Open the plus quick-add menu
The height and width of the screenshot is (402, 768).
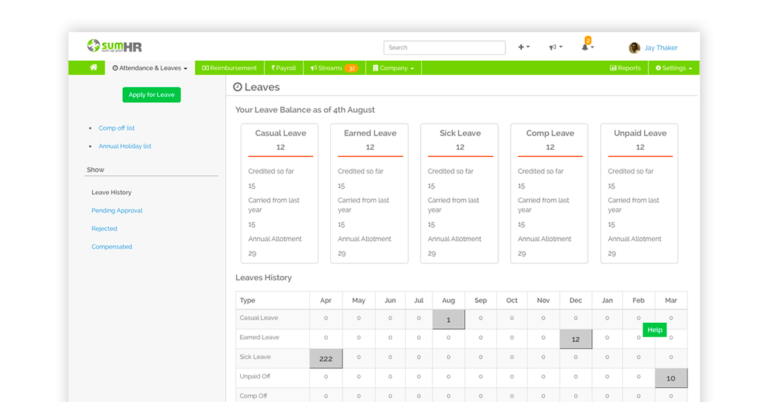[x=523, y=47]
